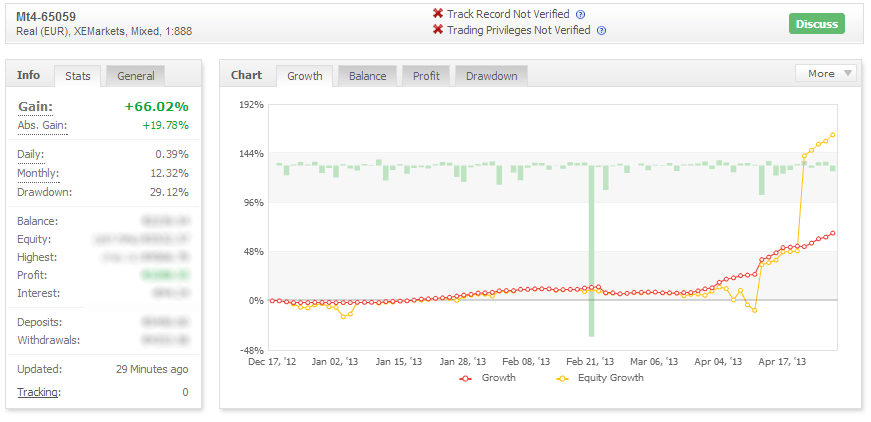Switch to the Profit chart tab

click(425, 76)
